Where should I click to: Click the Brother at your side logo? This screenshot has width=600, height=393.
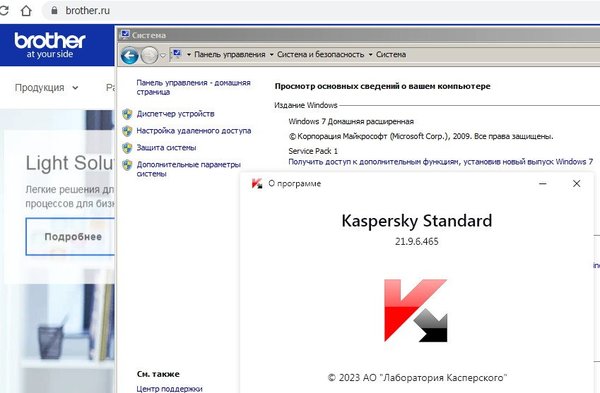50,45
